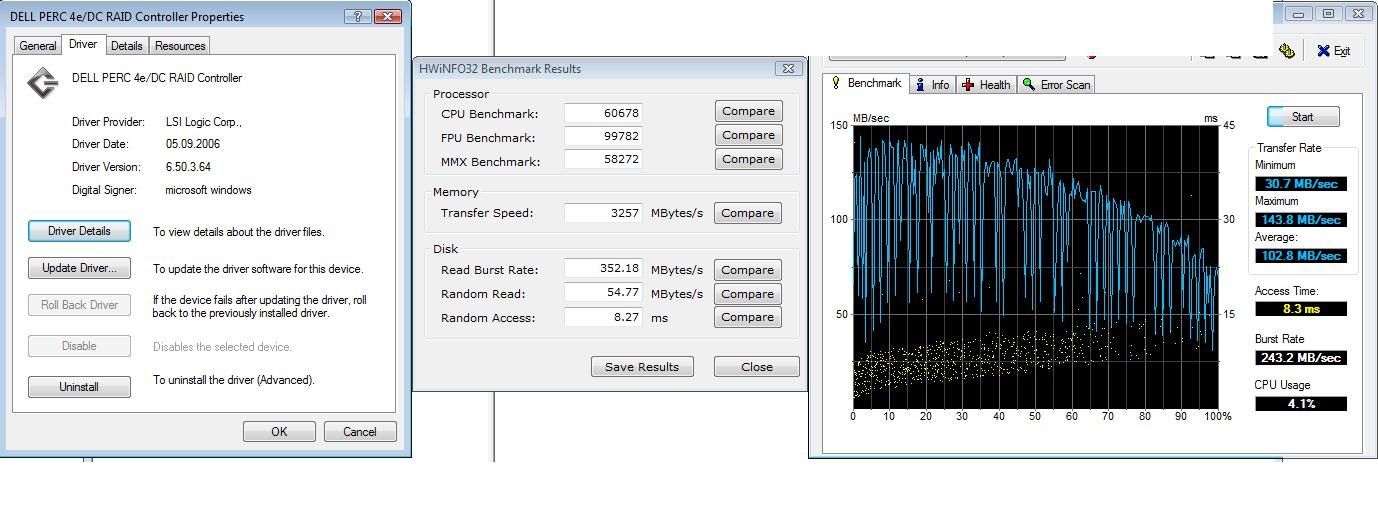Open the Resources tab in Properties dialog

pyautogui.click(x=180, y=46)
